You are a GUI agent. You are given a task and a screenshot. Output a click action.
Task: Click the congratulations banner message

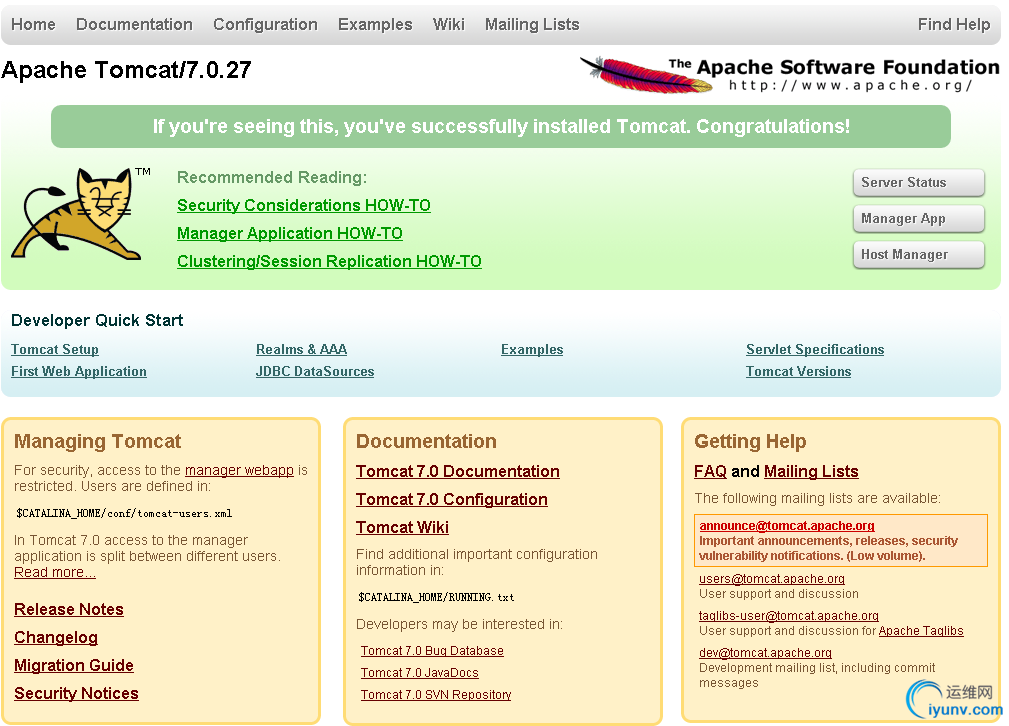click(501, 126)
